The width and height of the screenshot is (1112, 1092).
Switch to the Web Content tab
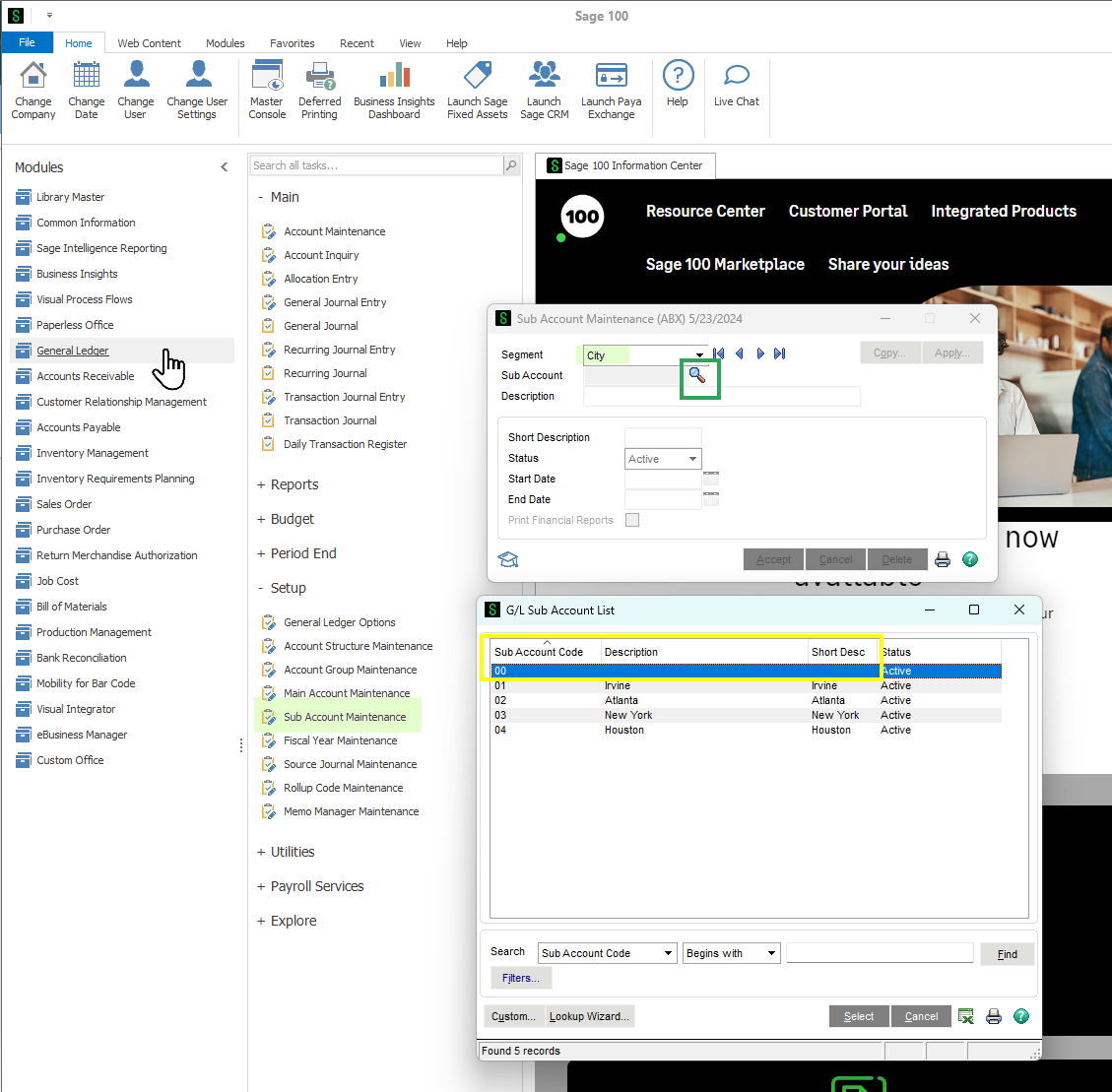[149, 43]
